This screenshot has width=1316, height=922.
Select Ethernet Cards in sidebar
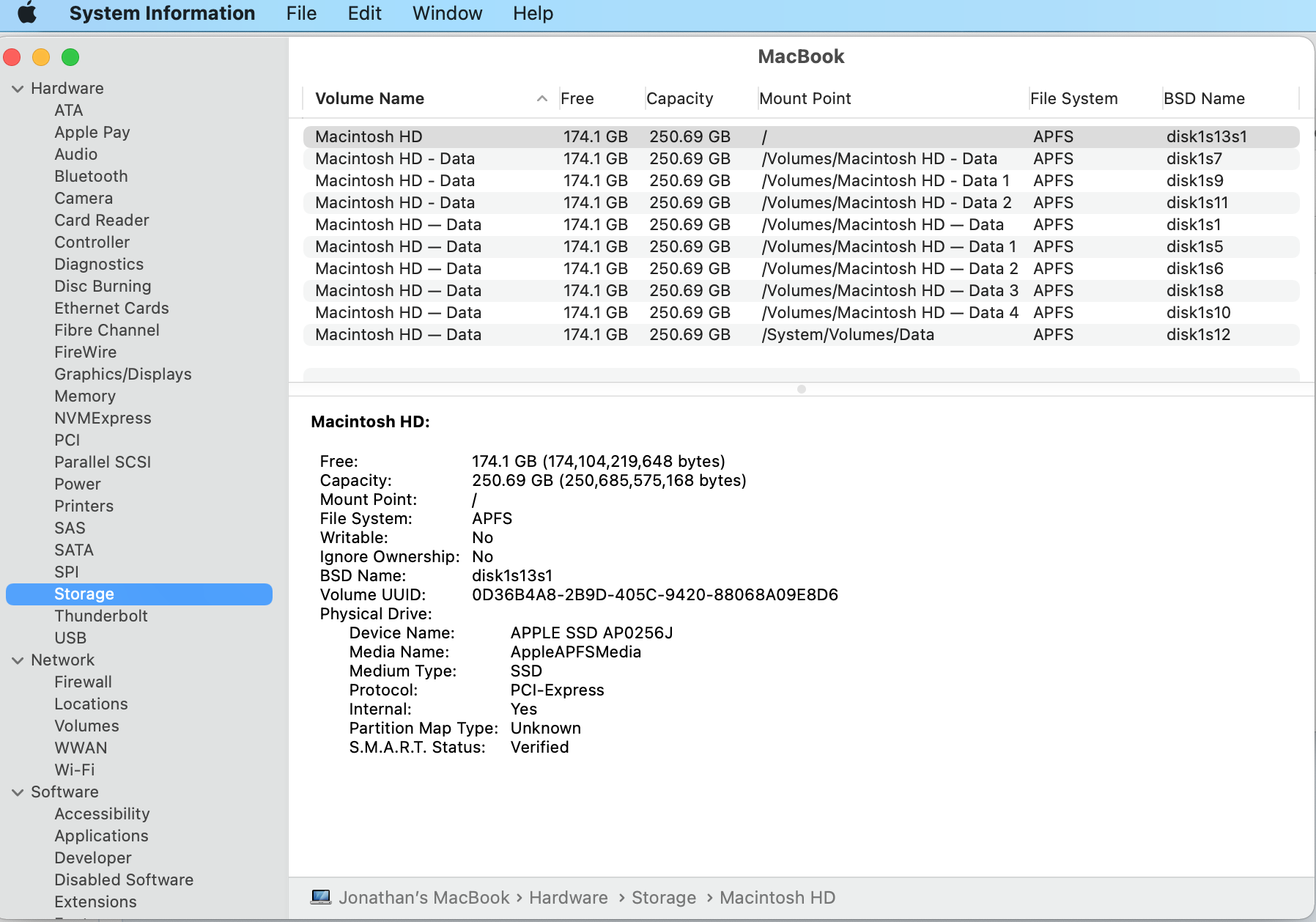pos(111,308)
